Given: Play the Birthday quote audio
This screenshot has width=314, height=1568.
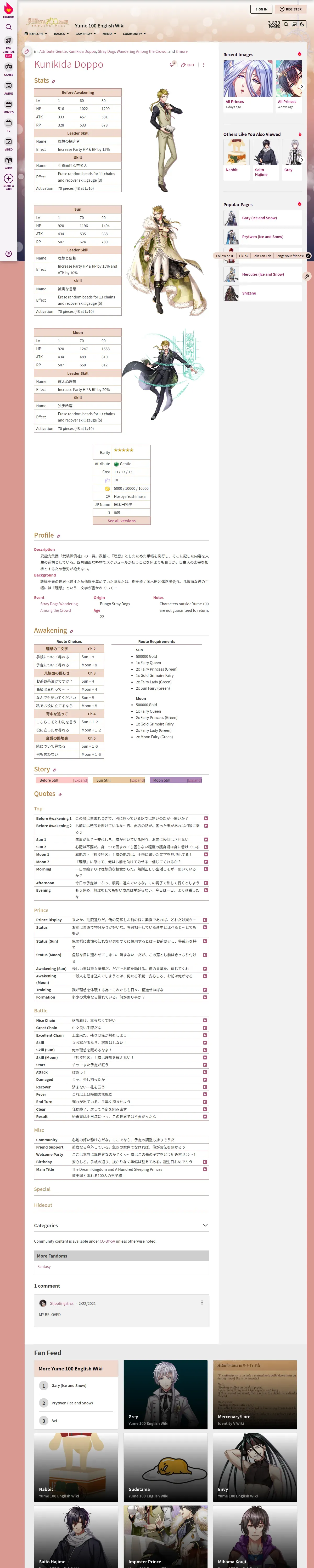Looking at the screenshot, I should click(205, 1161).
